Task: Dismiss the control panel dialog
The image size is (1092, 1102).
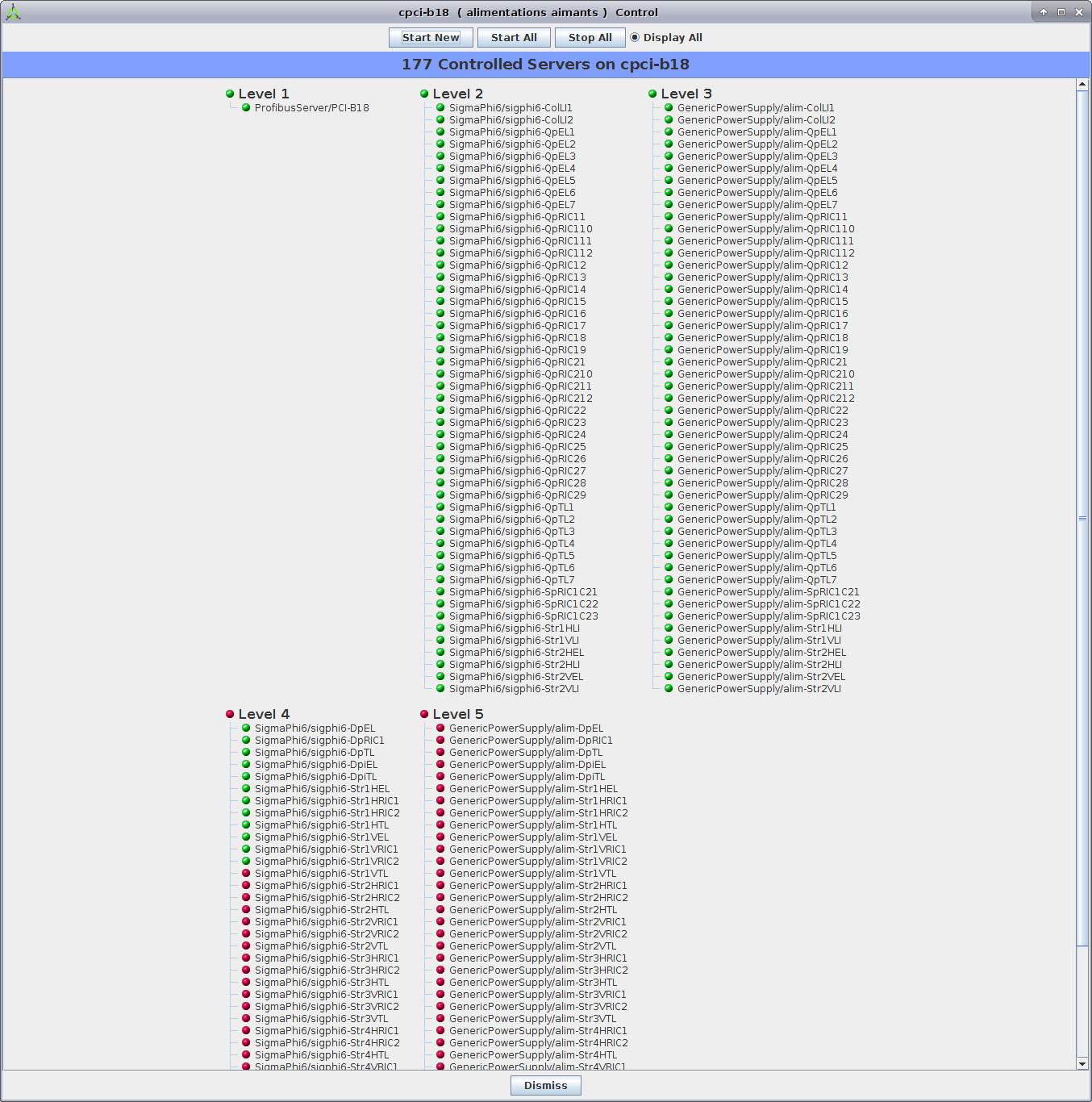Action: point(545,1085)
